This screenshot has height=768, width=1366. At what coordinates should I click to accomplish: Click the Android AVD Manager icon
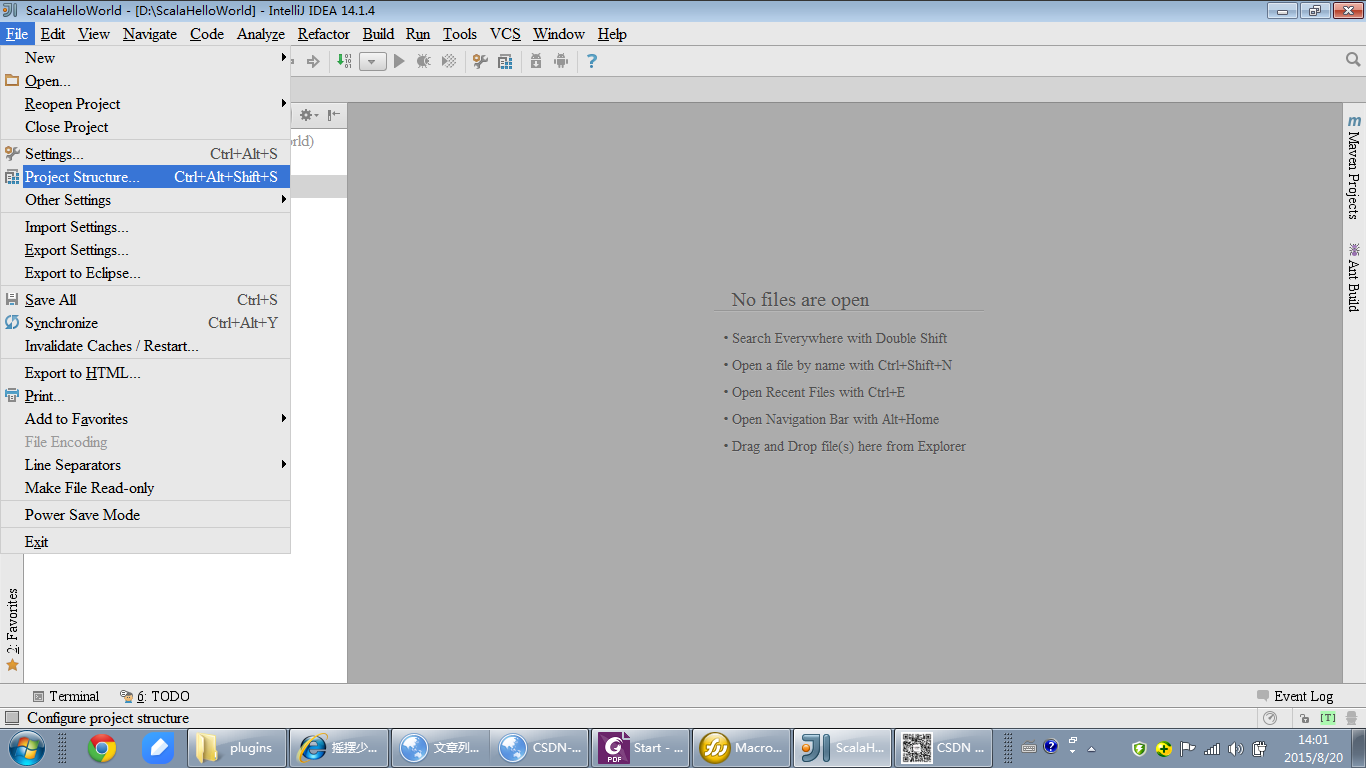pos(561,61)
